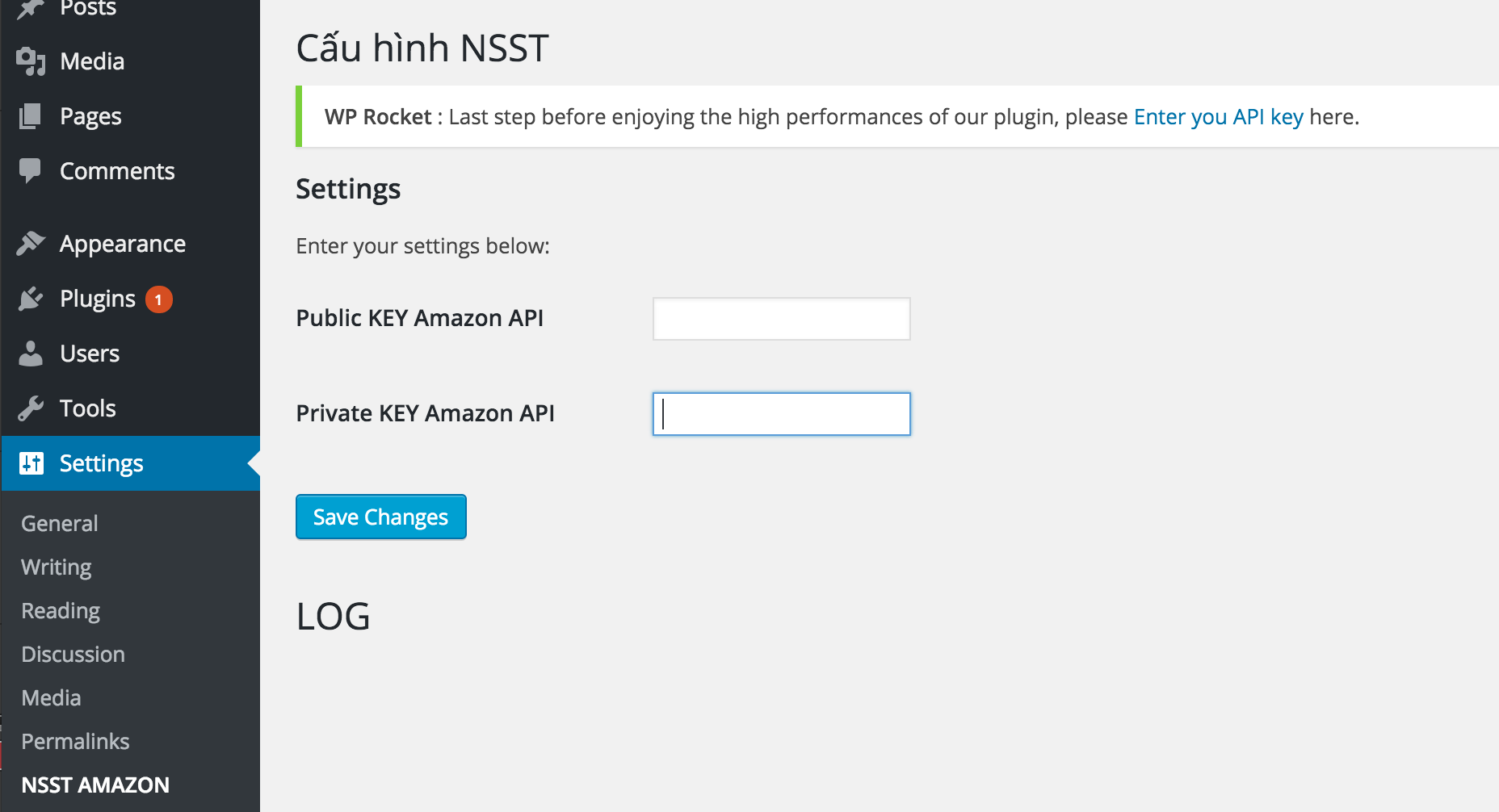Screen dimensions: 1499x812
Task: Click the Media camera icon in sidebar
Action: pos(31,61)
